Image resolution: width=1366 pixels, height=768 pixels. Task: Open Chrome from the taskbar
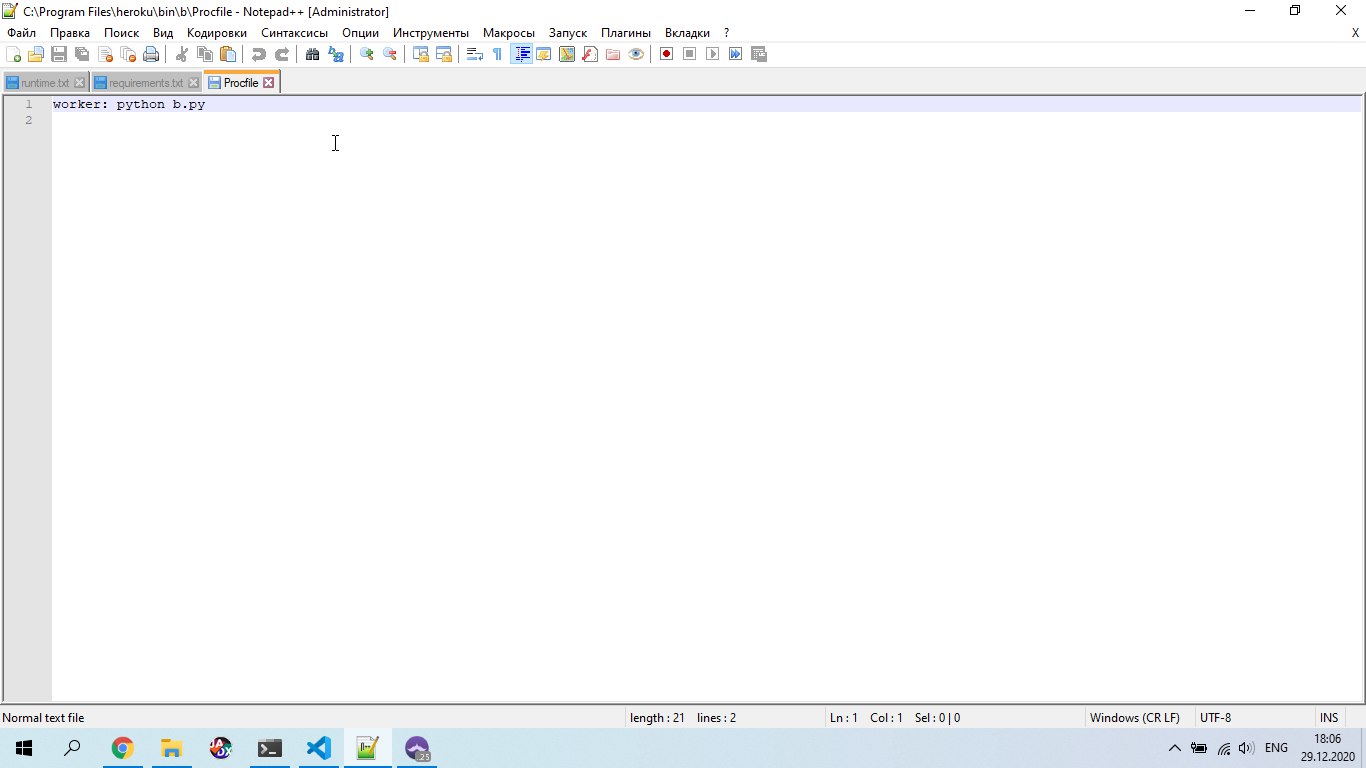[122, 748]
